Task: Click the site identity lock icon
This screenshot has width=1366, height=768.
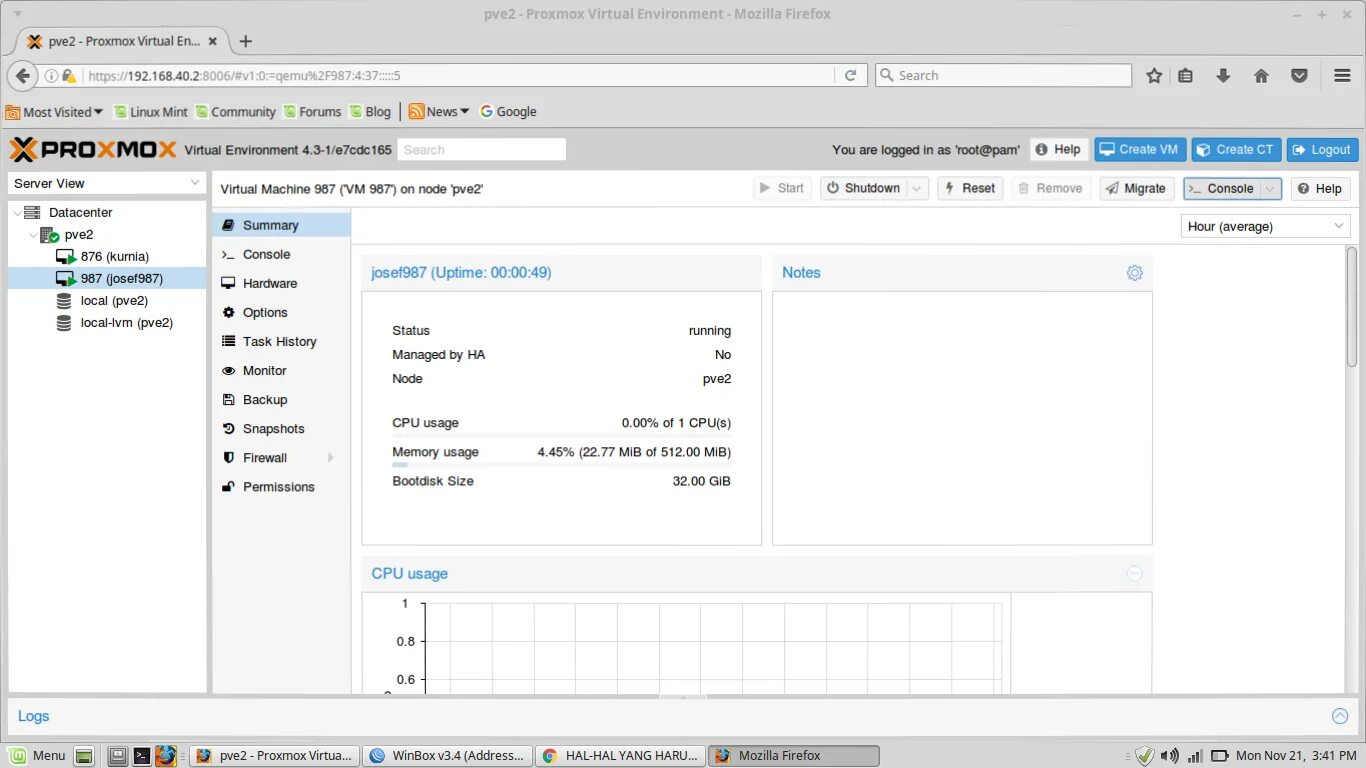Action: click(x=69, y=75)
